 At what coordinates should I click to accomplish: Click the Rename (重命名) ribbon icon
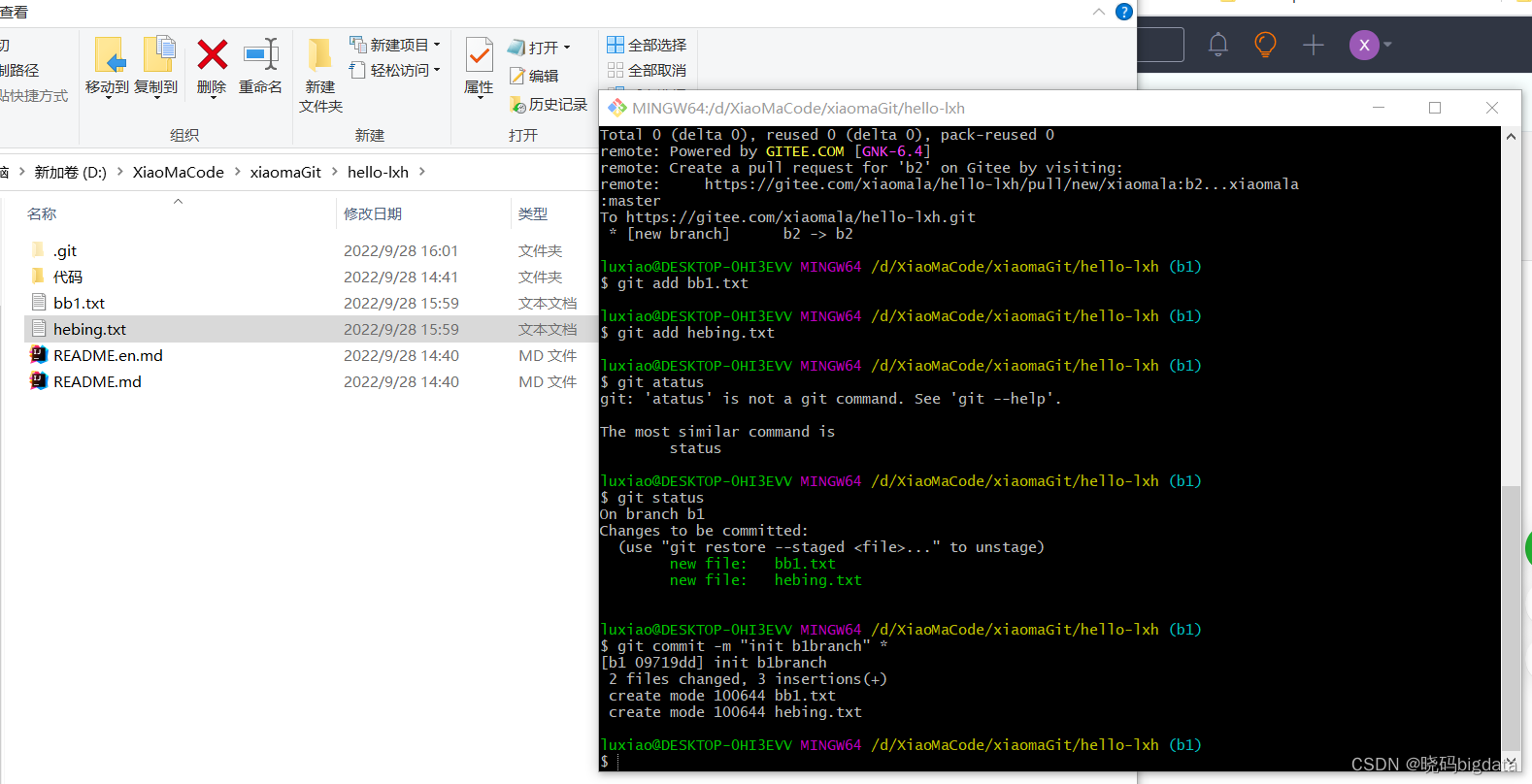(x=260, y=56)
